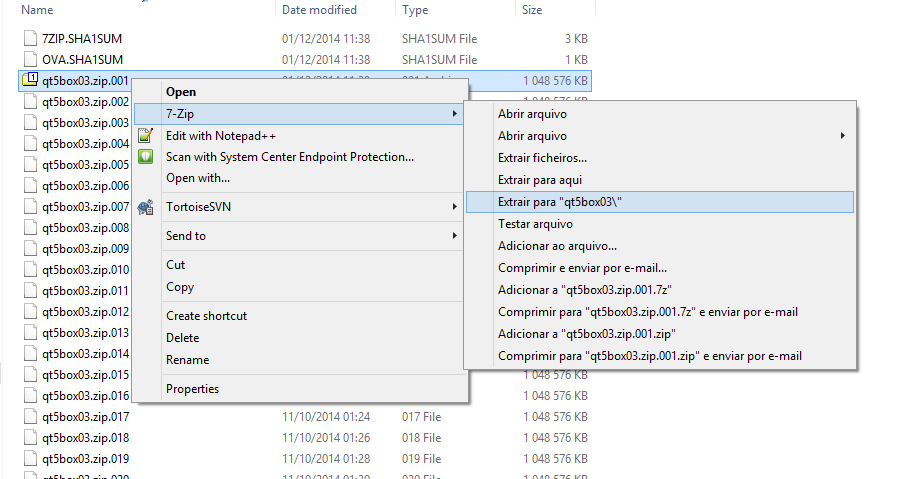Click the qt5box03.zip.006 file icon
This screenshot has width=906, height=479.
(x=31, y=185)
